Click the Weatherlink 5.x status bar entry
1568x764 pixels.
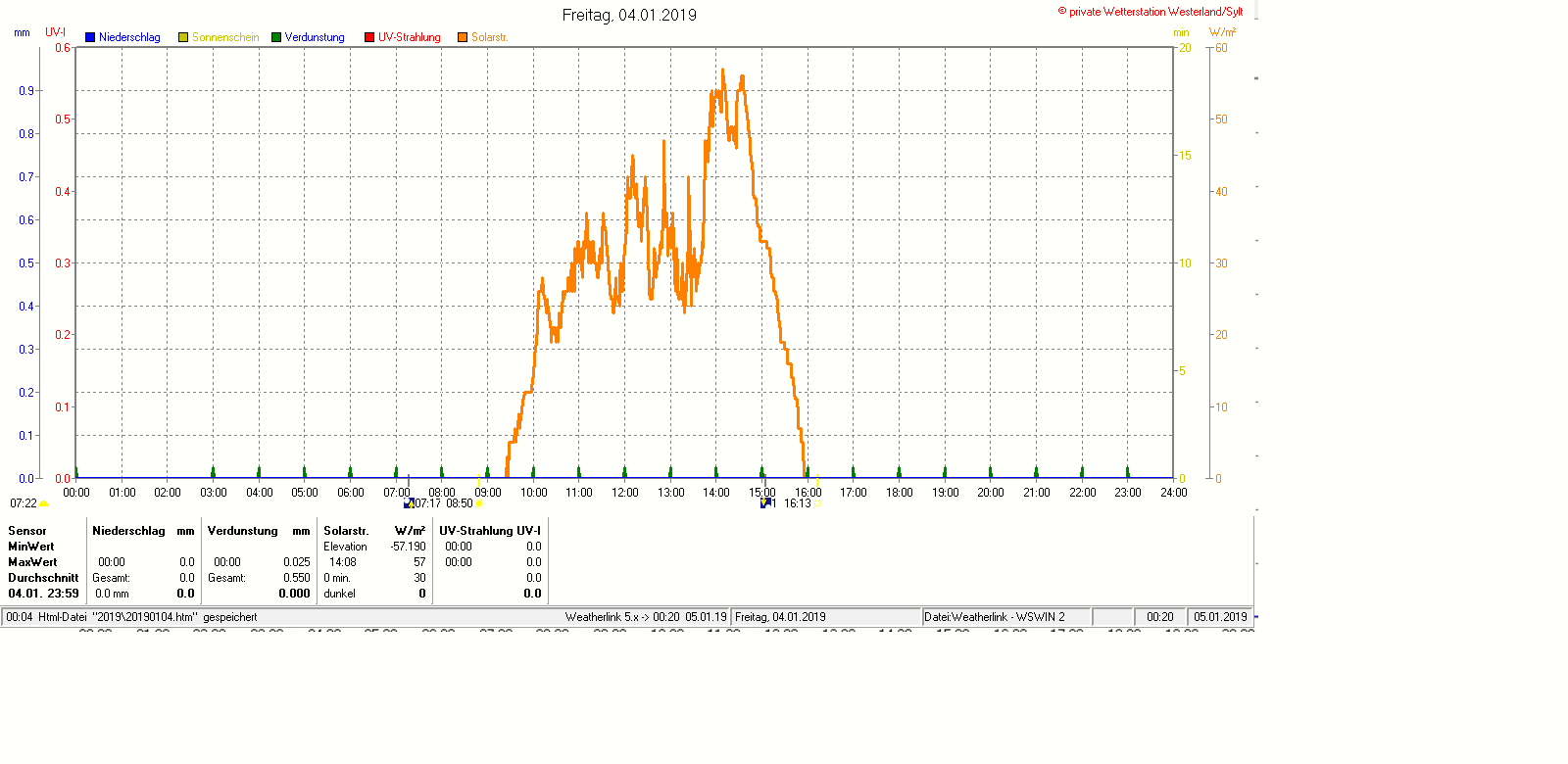pos(646,617)
